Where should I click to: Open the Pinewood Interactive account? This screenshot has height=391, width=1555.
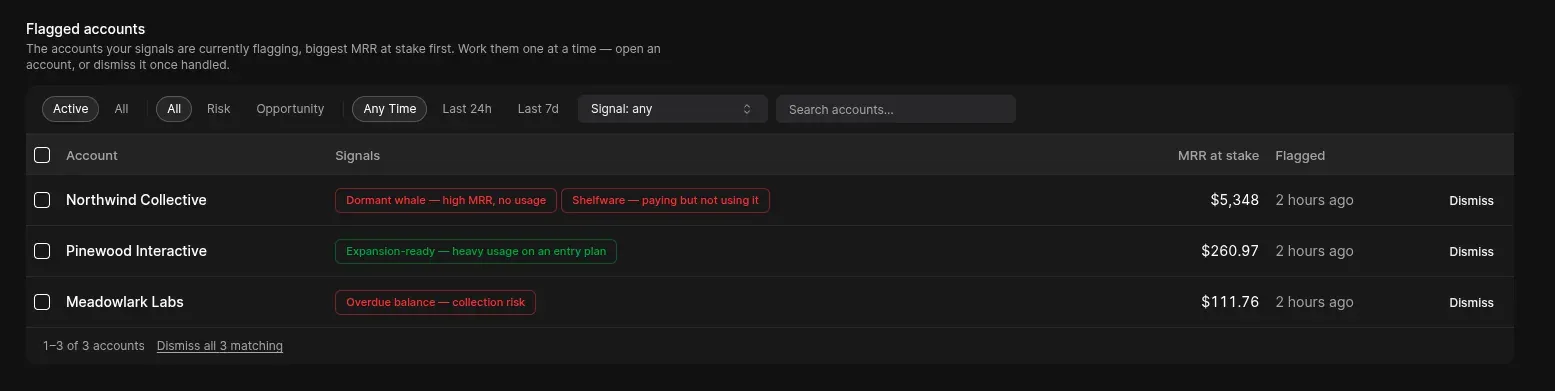pyautogui.click(x=136, y=251)
